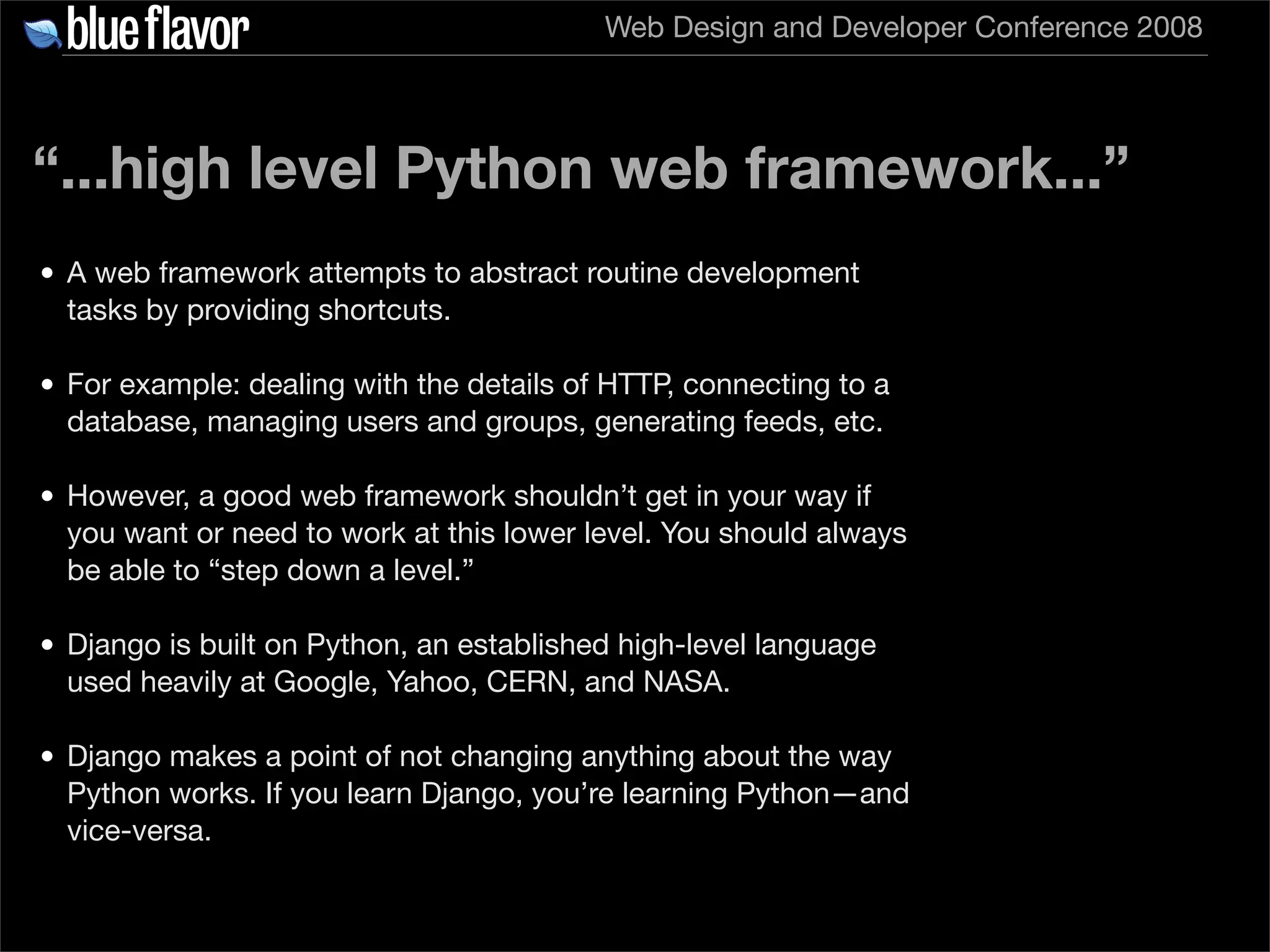The image size is (1270, 952).
Task: Click the text "vice-versa." at the bottom
Action: click(x=139, y=831)
